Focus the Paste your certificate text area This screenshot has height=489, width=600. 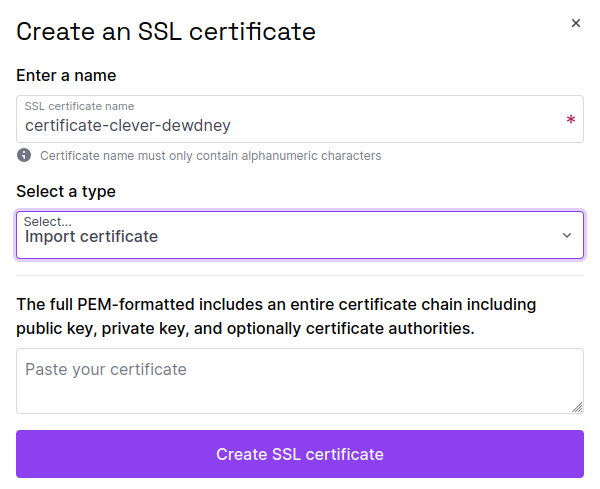[x=300, y=380]
